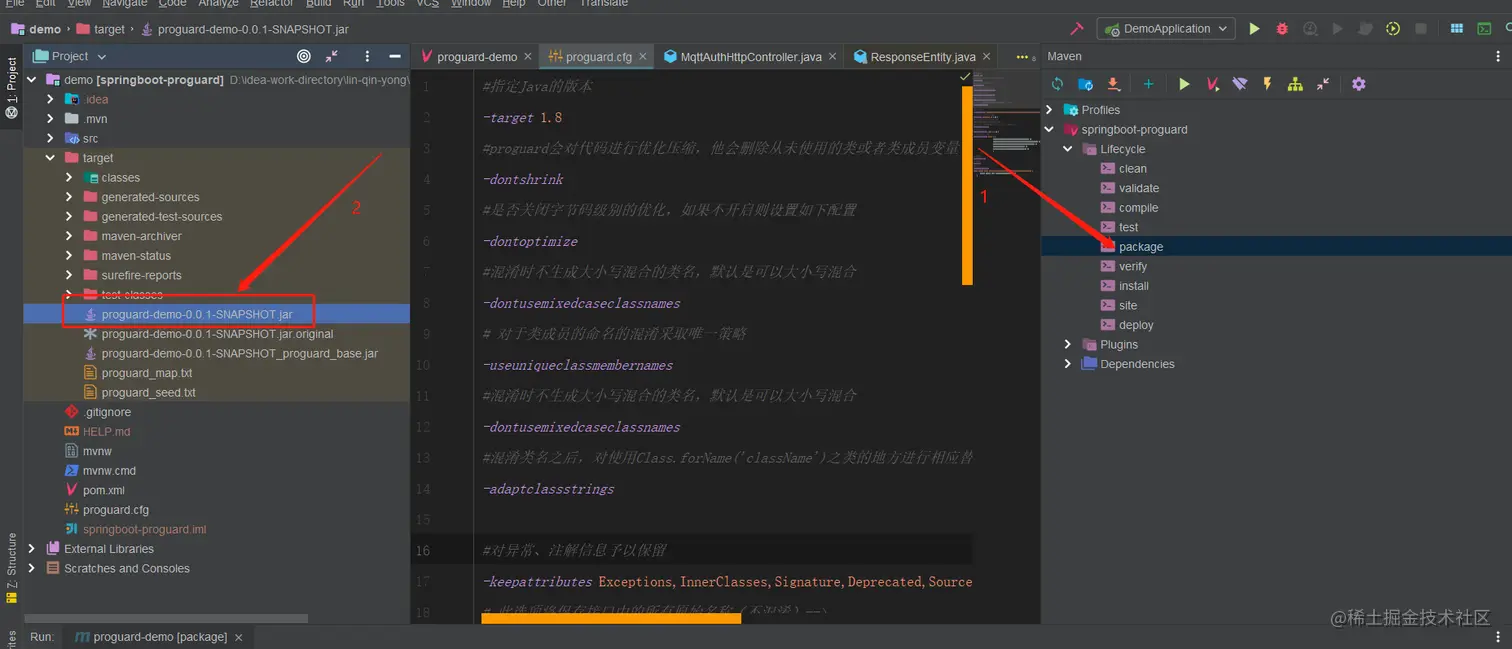Select the install lifecycle goal

pyautogui.click(x=1134, y=286)
